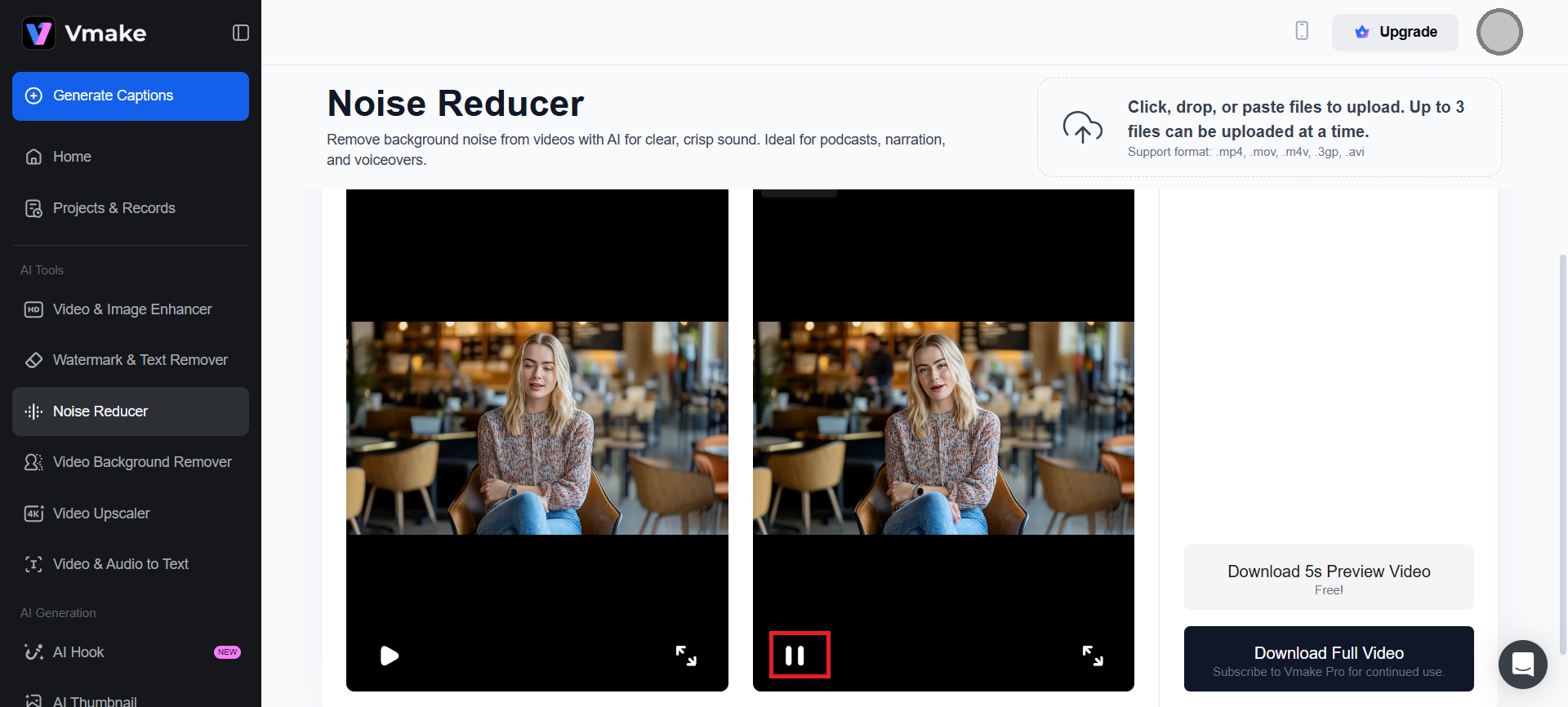The height and width of the screenshot is (707, 1568).
Task: Play the left original video
Action: pos(390,656)
